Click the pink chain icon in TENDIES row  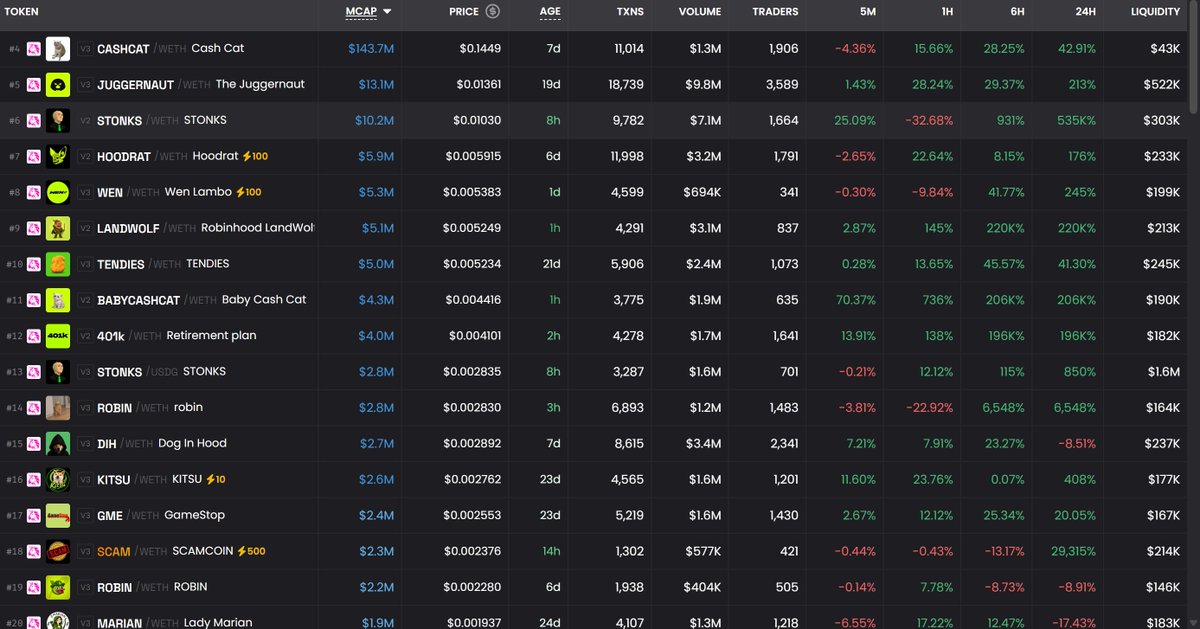pos(34,264)
